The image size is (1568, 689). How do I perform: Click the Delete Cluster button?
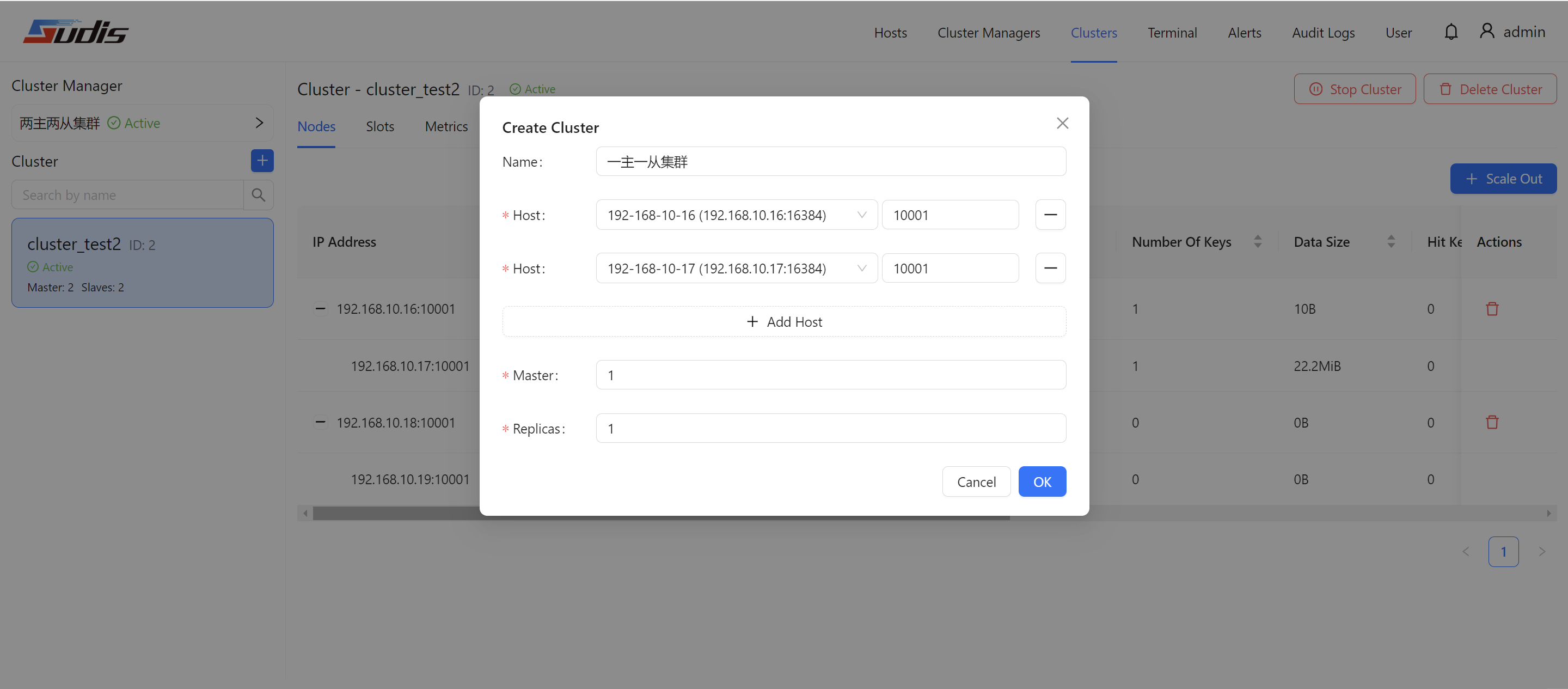click(1490, 89)
